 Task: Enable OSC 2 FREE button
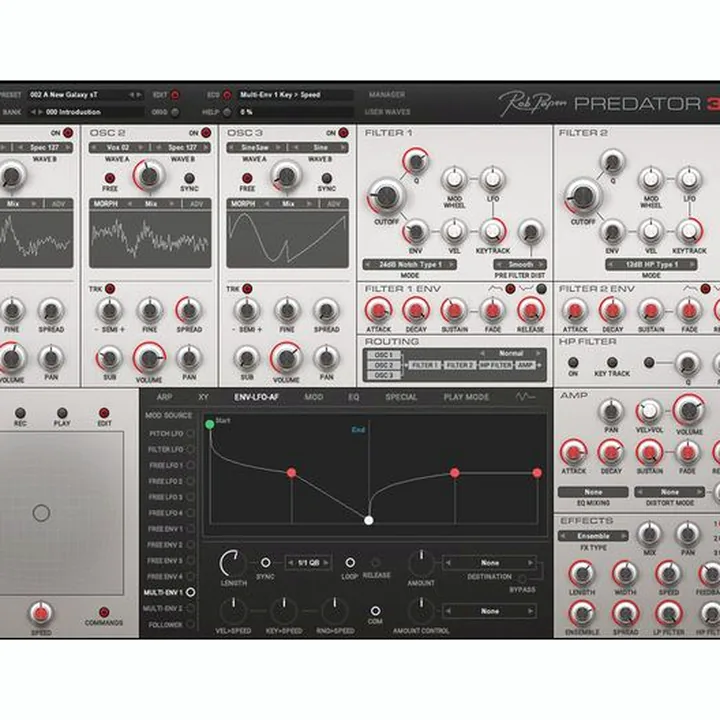[110, 178]
